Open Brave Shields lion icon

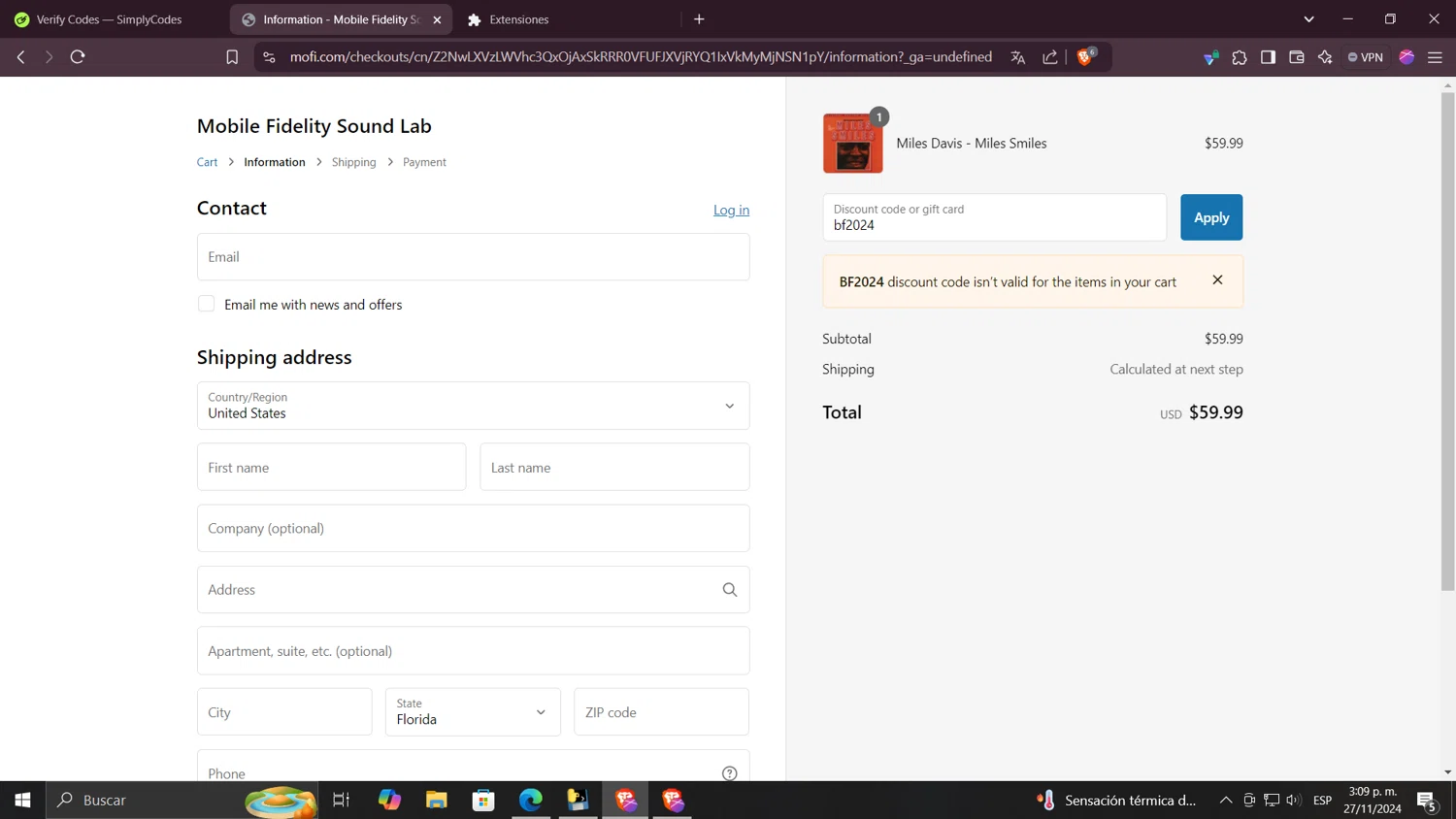coord(1086,56)
